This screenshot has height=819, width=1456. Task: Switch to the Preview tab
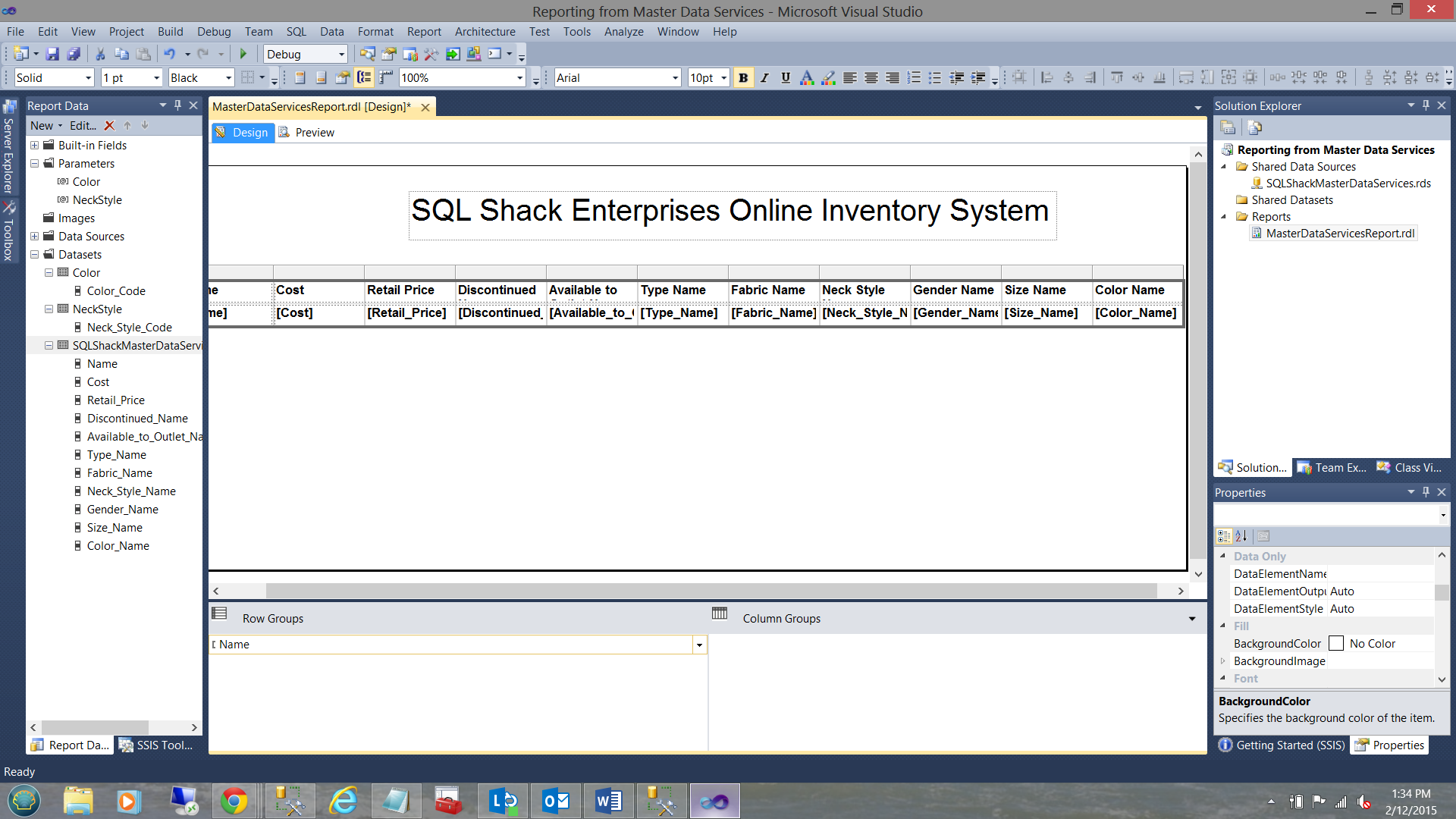314,133
